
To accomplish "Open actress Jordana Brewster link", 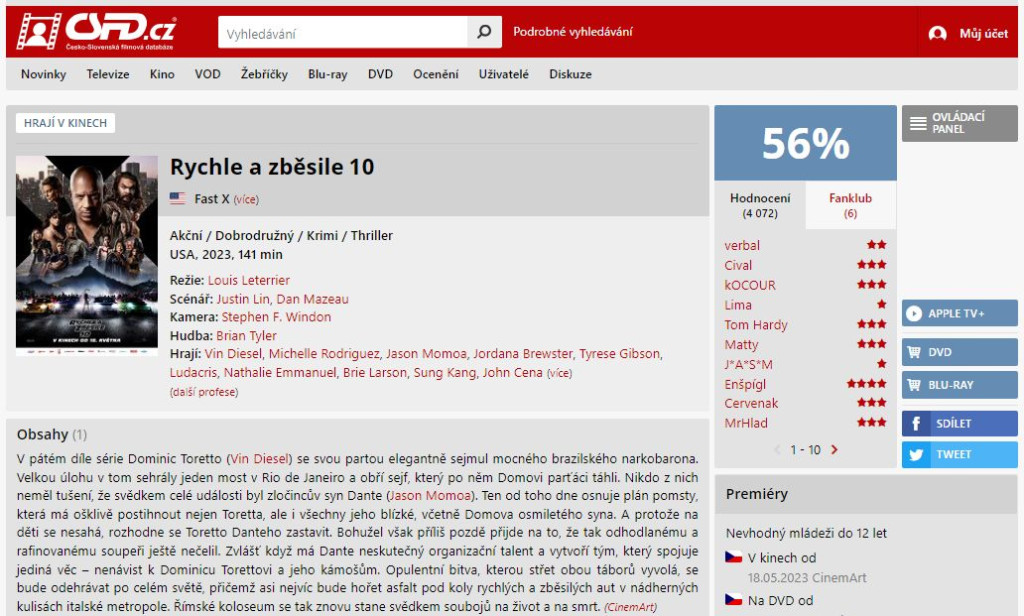I will click(522, 353).
